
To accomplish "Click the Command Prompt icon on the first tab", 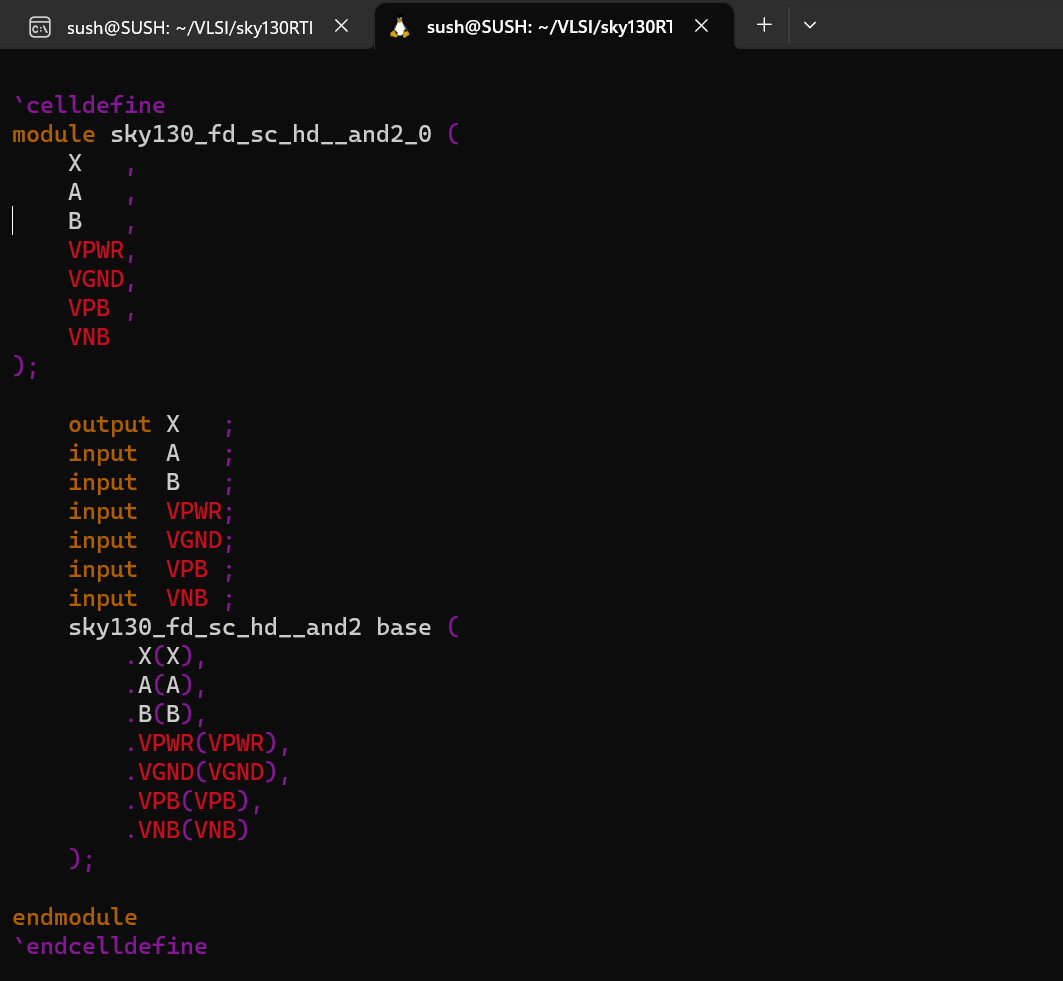I will point(40,25).
